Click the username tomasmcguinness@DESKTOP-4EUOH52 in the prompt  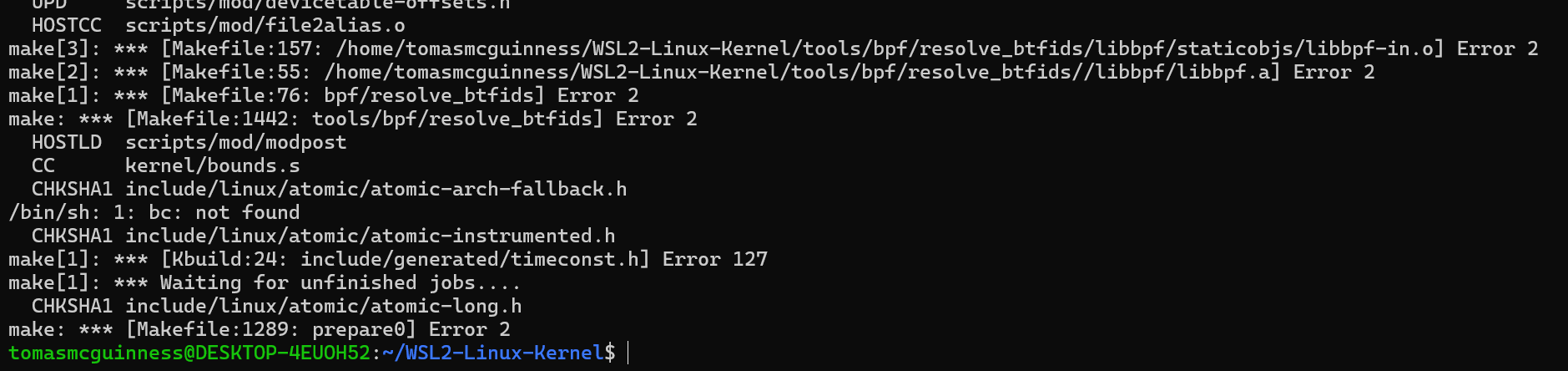tap(189, 353)
